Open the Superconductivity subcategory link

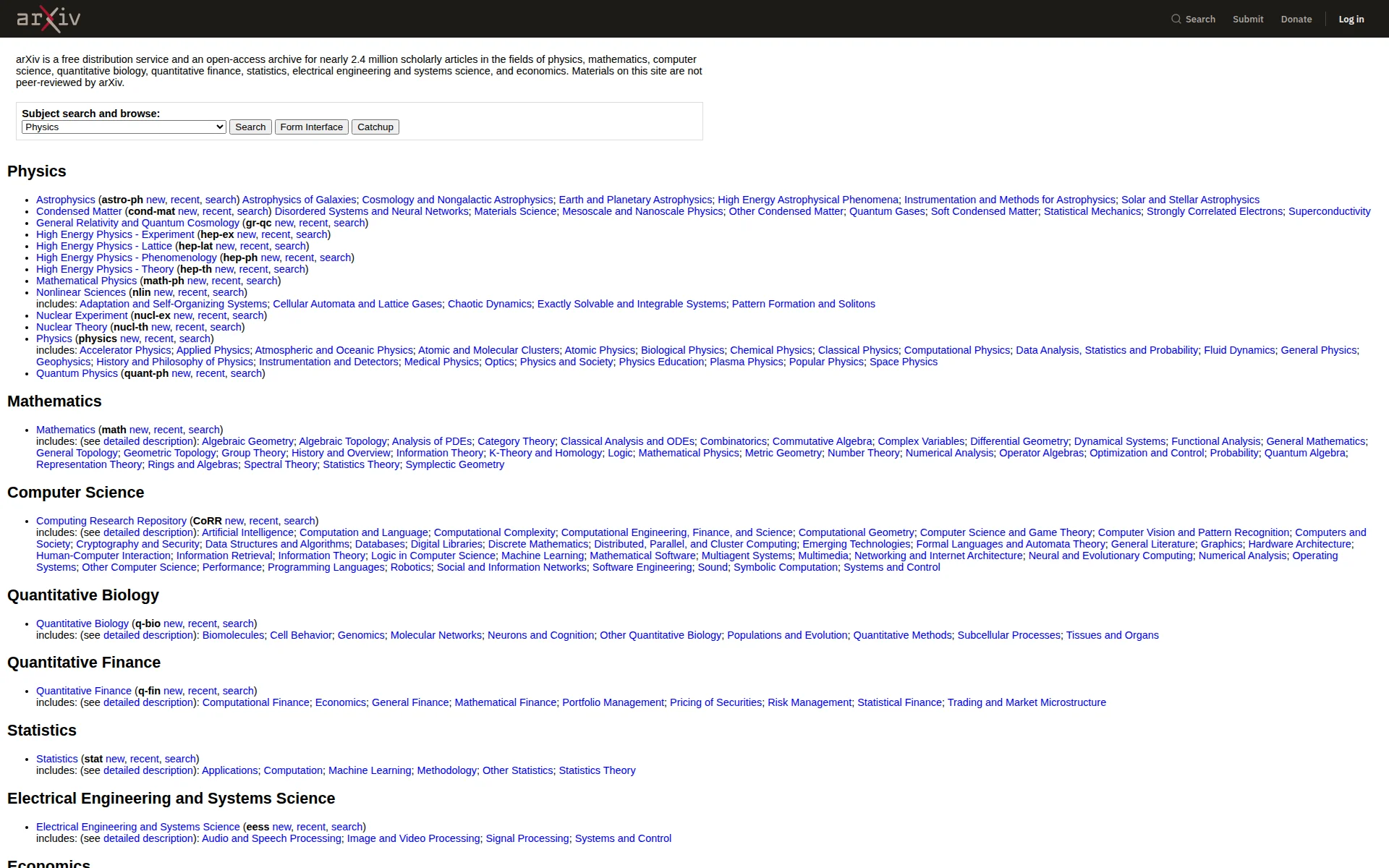[x=1329, y=211]
